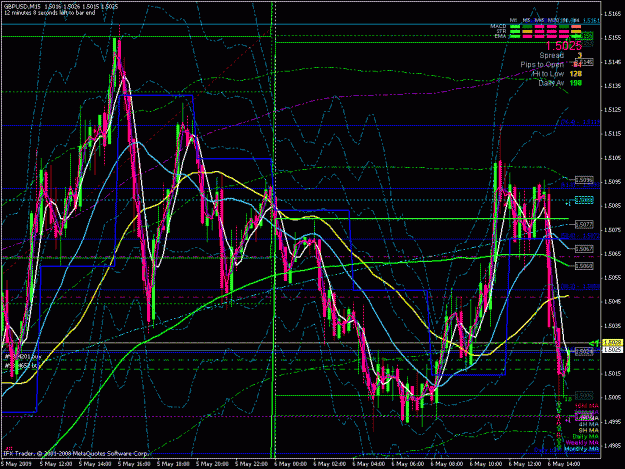Click the large pink 1.5025 price readout
The height and width of the screenshot is (469, 625).
click(563, 46)
